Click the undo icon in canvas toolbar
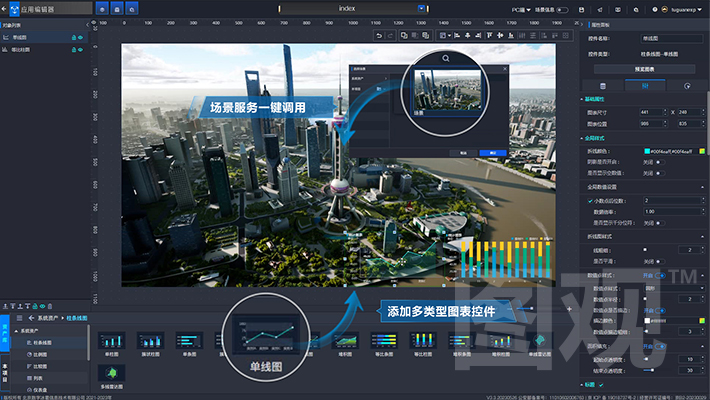The height and width of the screenshot is (400, 710). point(378,36)
